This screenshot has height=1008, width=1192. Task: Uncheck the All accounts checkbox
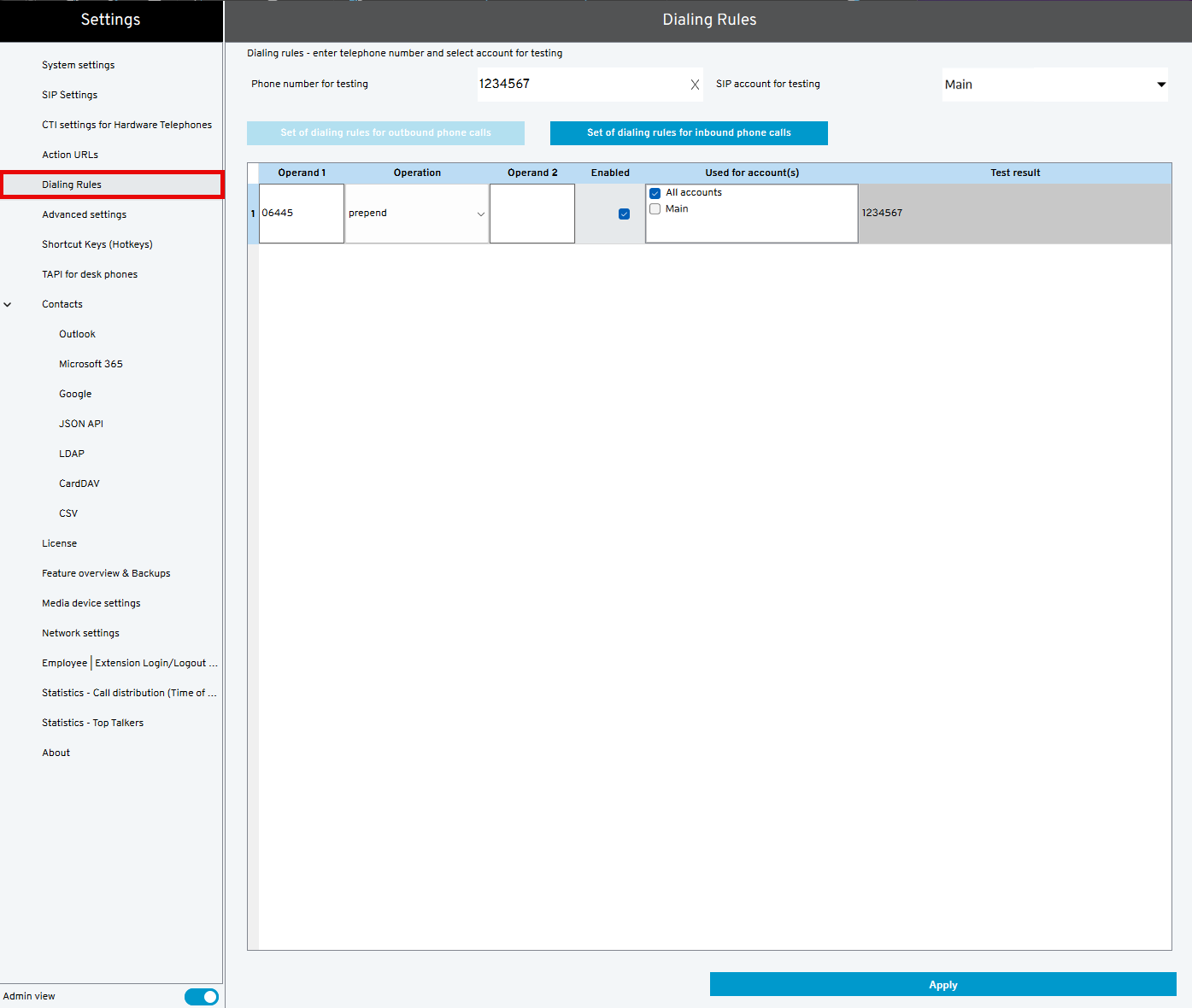[655, 193]
